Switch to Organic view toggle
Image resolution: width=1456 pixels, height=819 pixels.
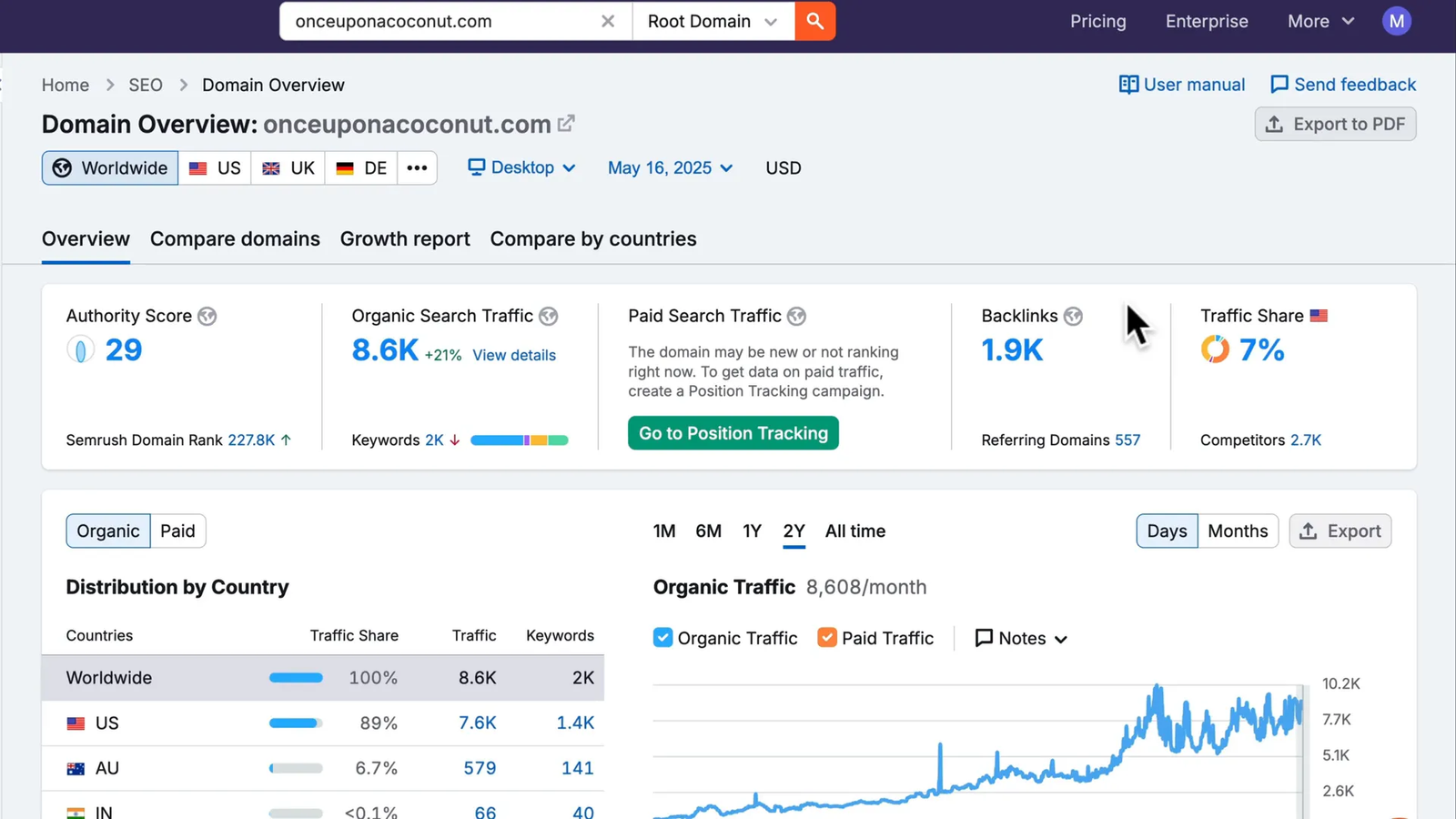point(108,531)
